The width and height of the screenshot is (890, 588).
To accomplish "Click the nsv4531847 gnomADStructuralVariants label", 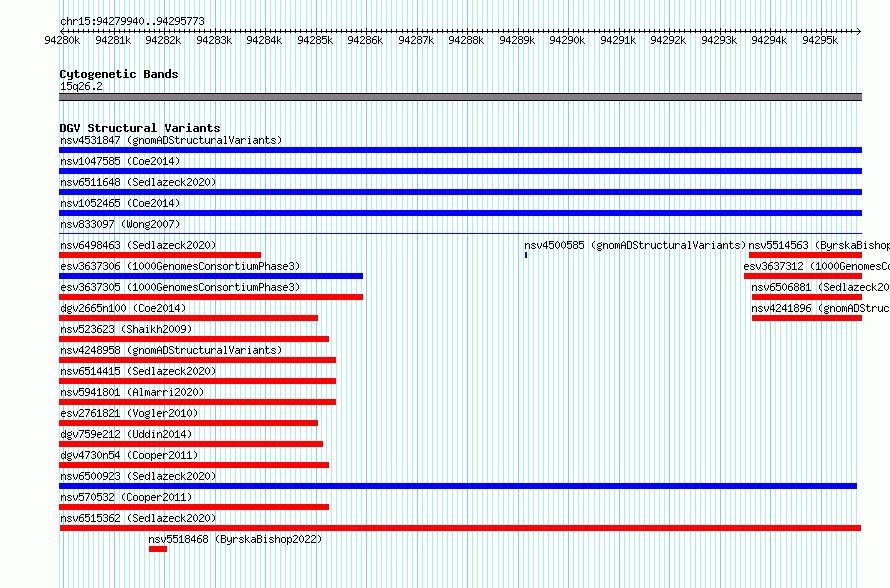I will [171, 140].
